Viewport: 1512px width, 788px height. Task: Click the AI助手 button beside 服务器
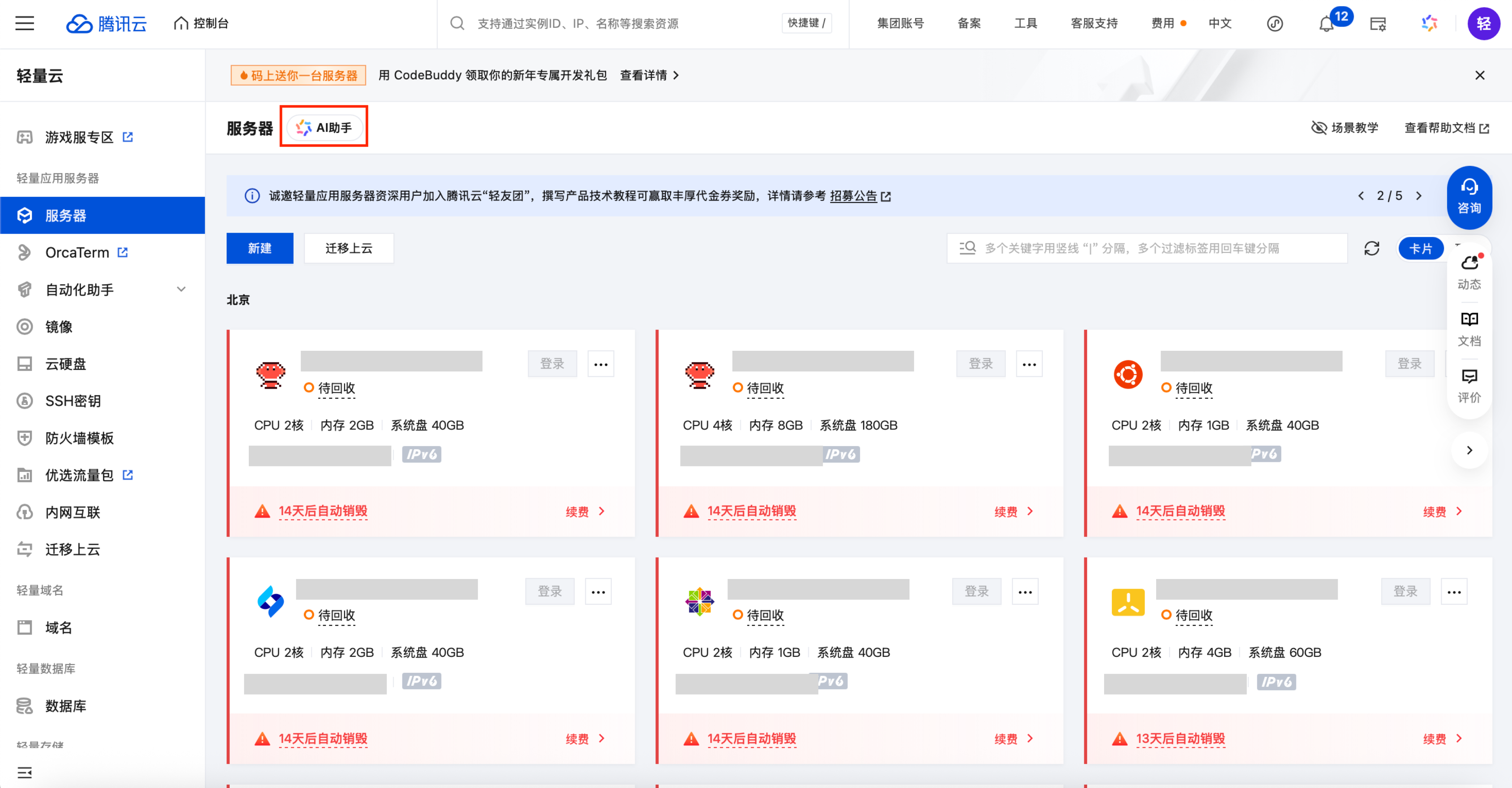(324, 127)
